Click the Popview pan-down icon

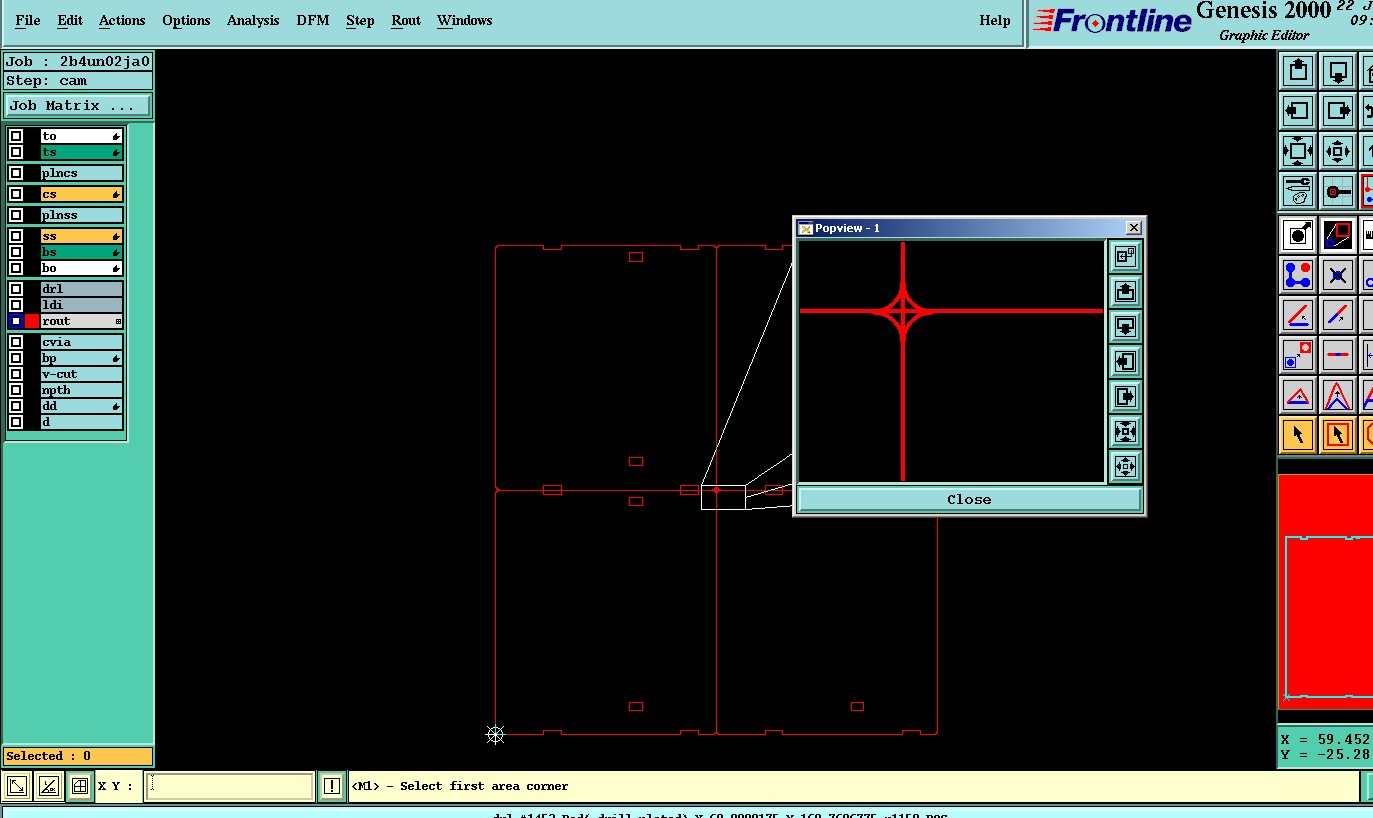(1125, 327)
